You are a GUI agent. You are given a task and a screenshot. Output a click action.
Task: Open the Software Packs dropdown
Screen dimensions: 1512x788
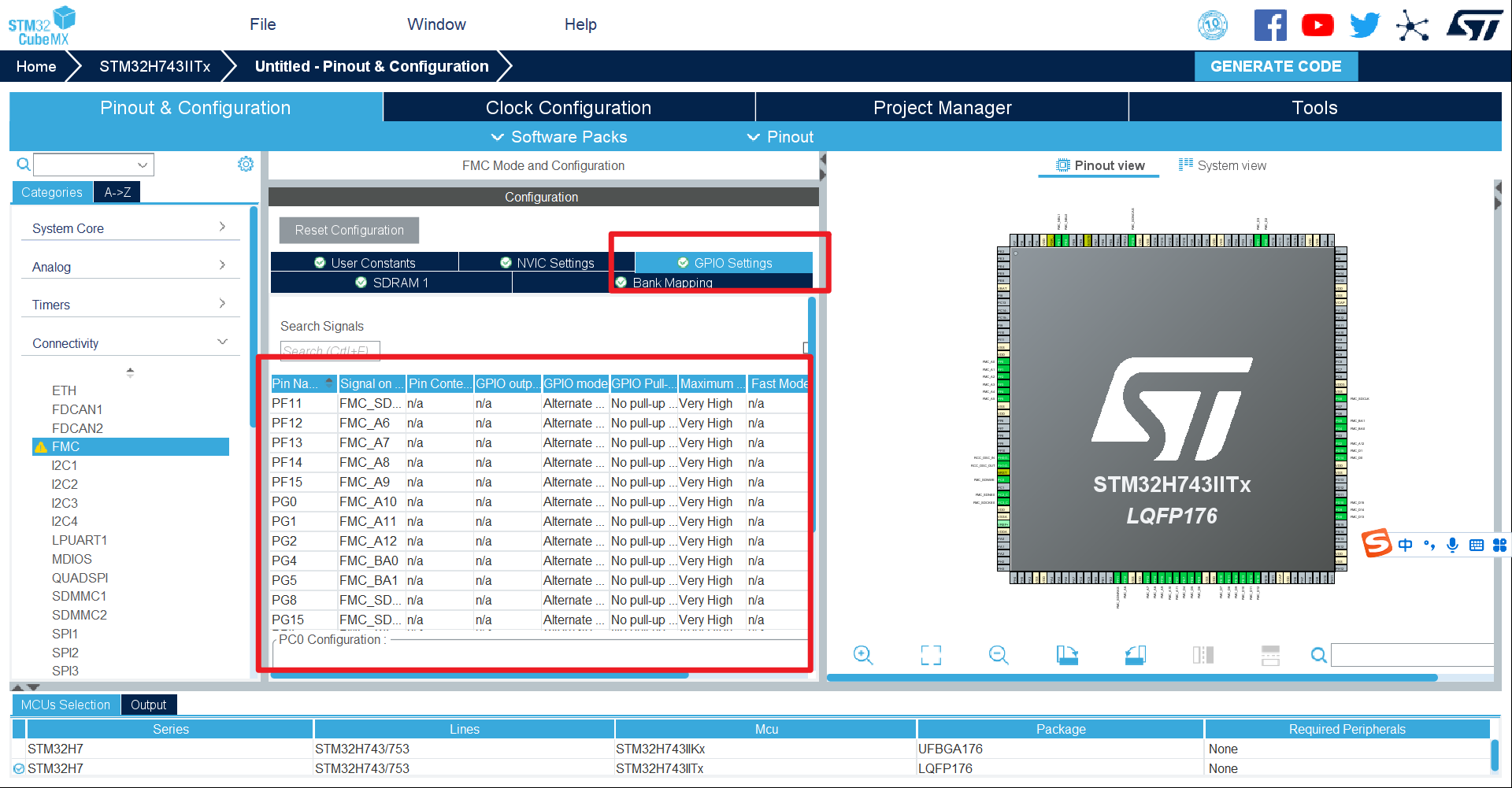(x=559, y=137)
